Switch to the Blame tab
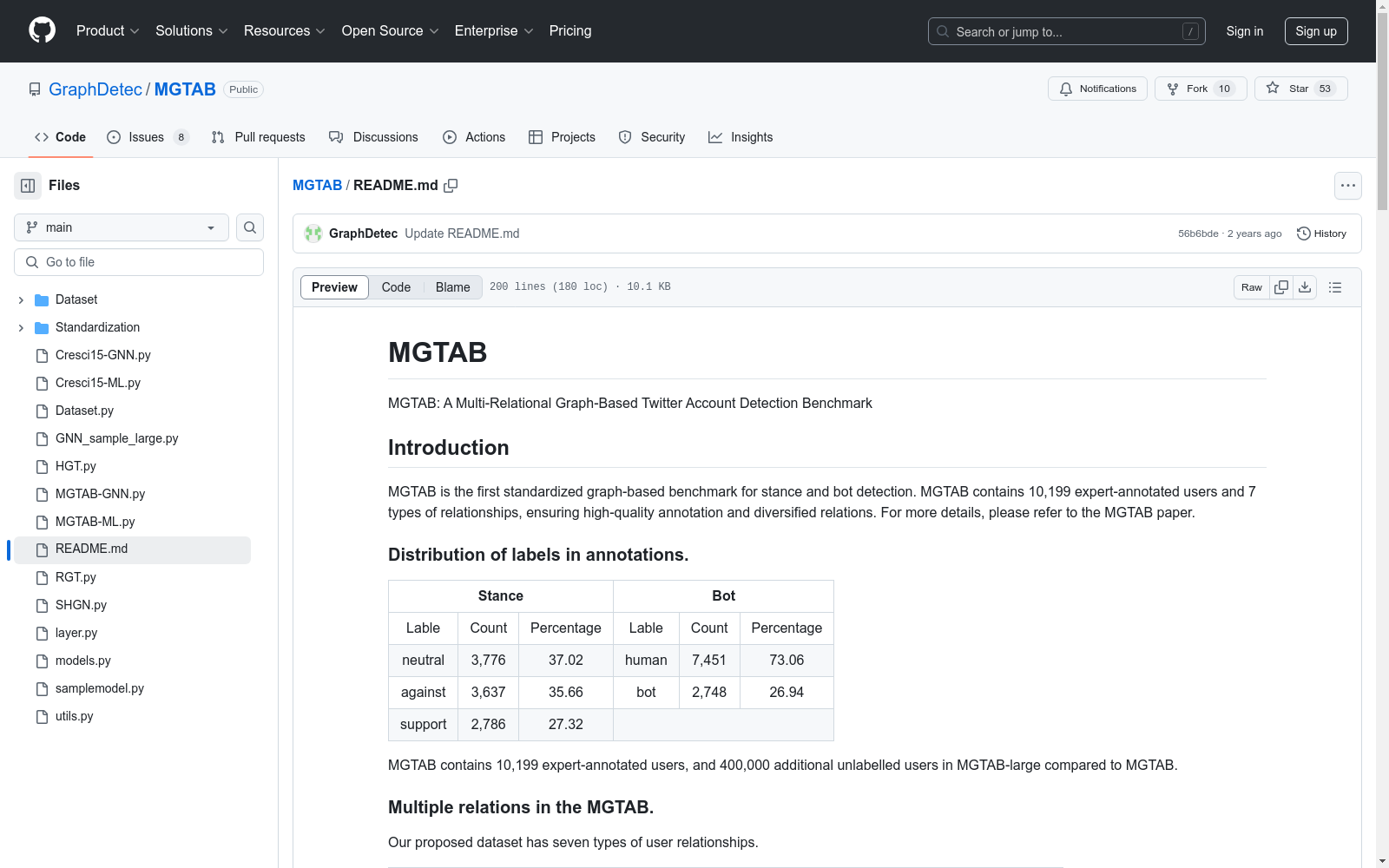The height and width of the screenshot is (868, 1389). tap(452, 286)
